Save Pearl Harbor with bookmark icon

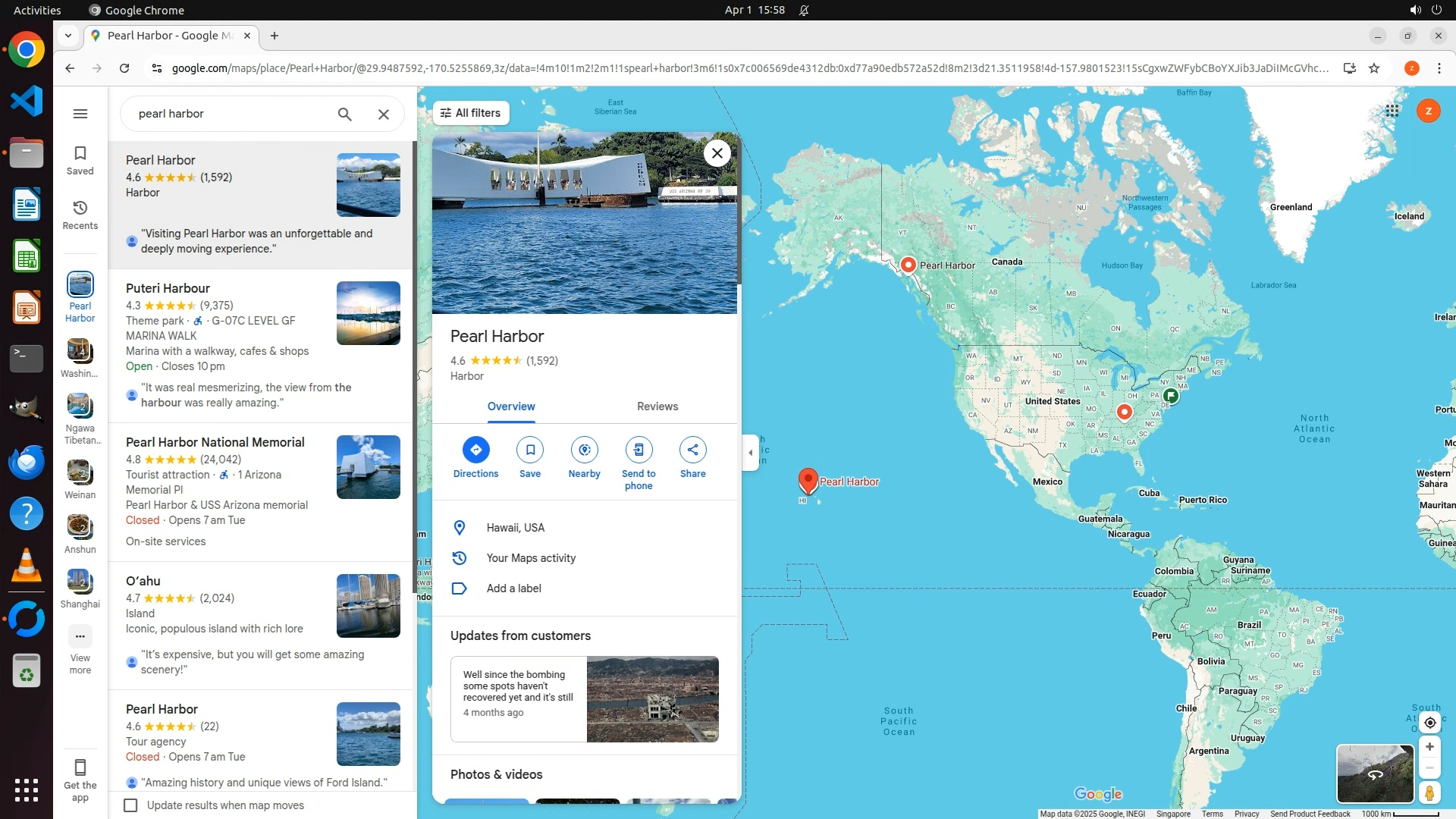[x=530, y=450]
